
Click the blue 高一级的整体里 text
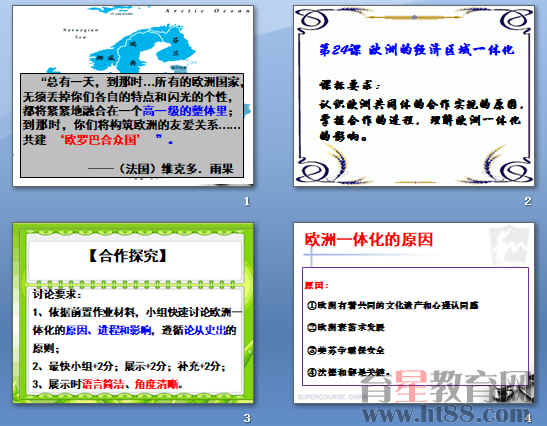[x=185, y=111]
